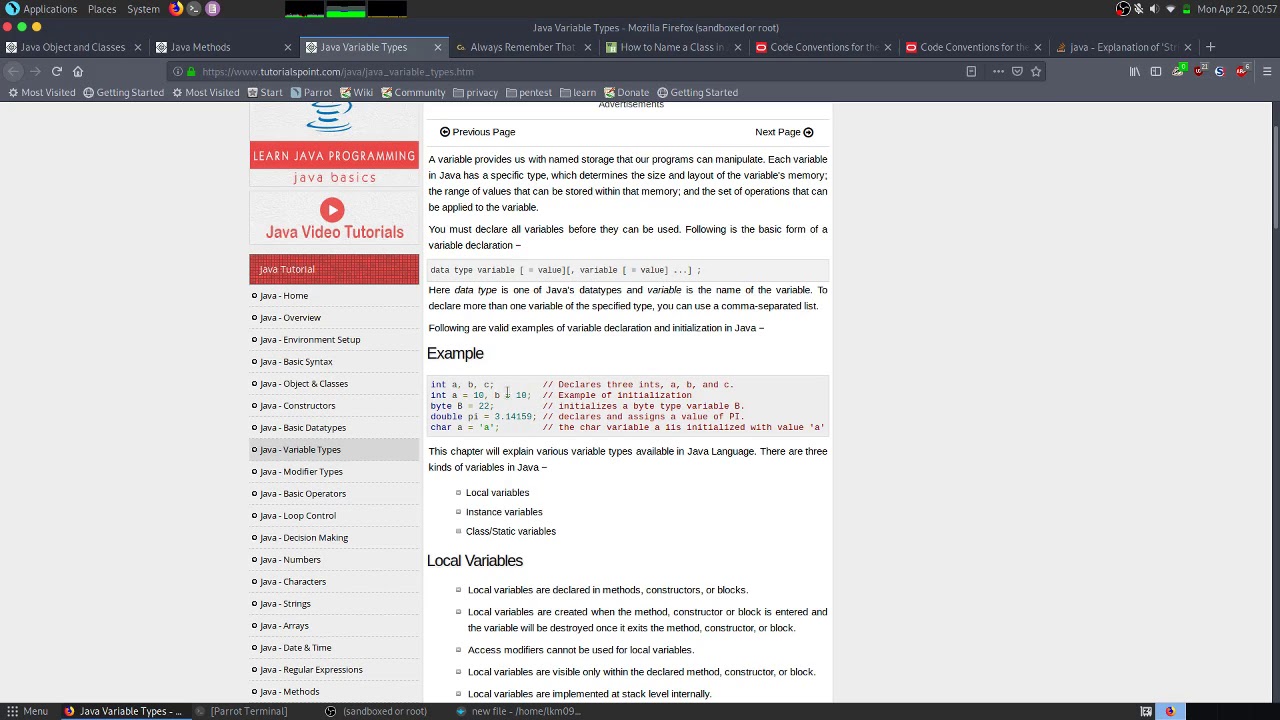Toggle Reader View in the address bar
Image resolution: width=1280 pixels, height=720 pixels.
coord(971,71)
